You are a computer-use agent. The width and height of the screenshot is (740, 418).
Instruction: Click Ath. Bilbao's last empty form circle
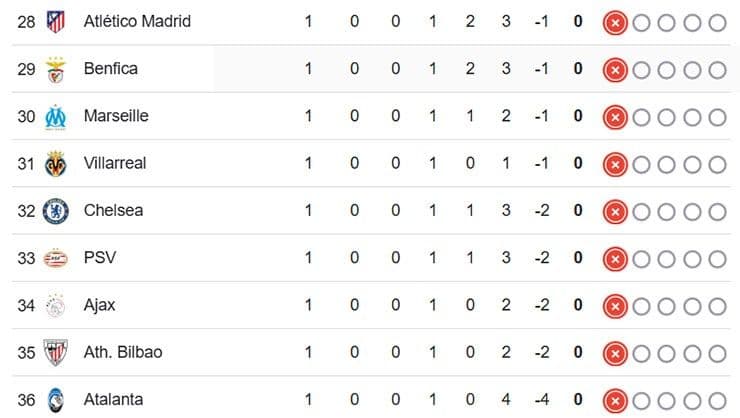pos(717,353)
